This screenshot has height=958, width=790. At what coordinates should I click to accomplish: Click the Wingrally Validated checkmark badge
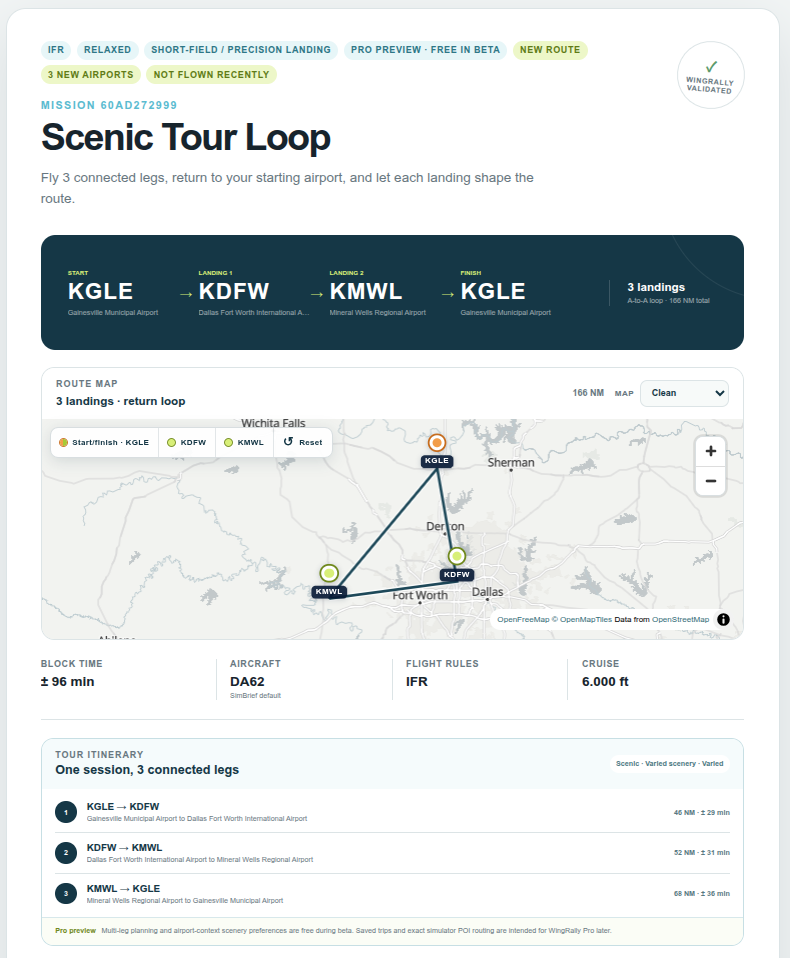711,75
